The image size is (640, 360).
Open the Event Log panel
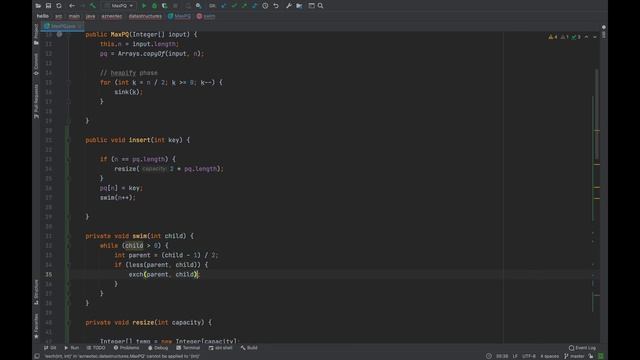coord(582,348)
